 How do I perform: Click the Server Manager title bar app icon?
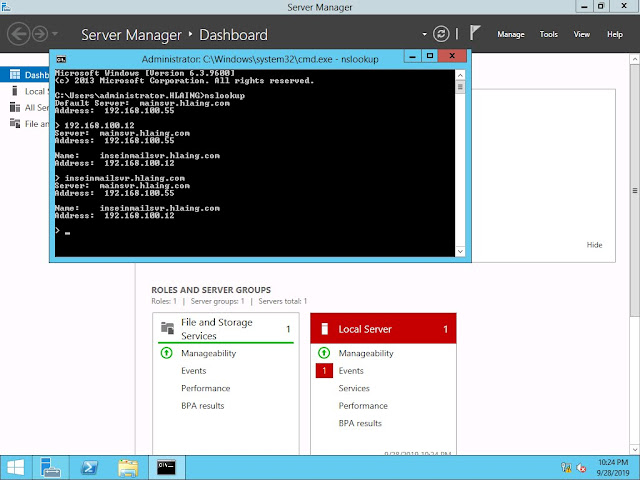(7, 7)
